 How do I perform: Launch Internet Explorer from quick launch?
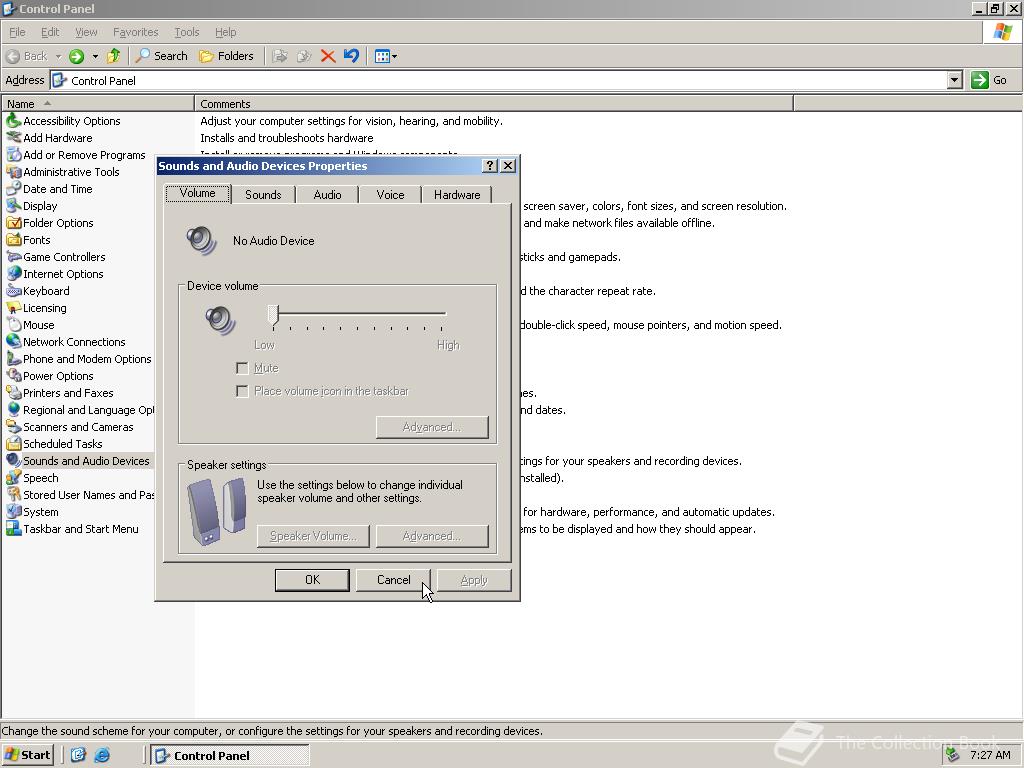point(102,755)
